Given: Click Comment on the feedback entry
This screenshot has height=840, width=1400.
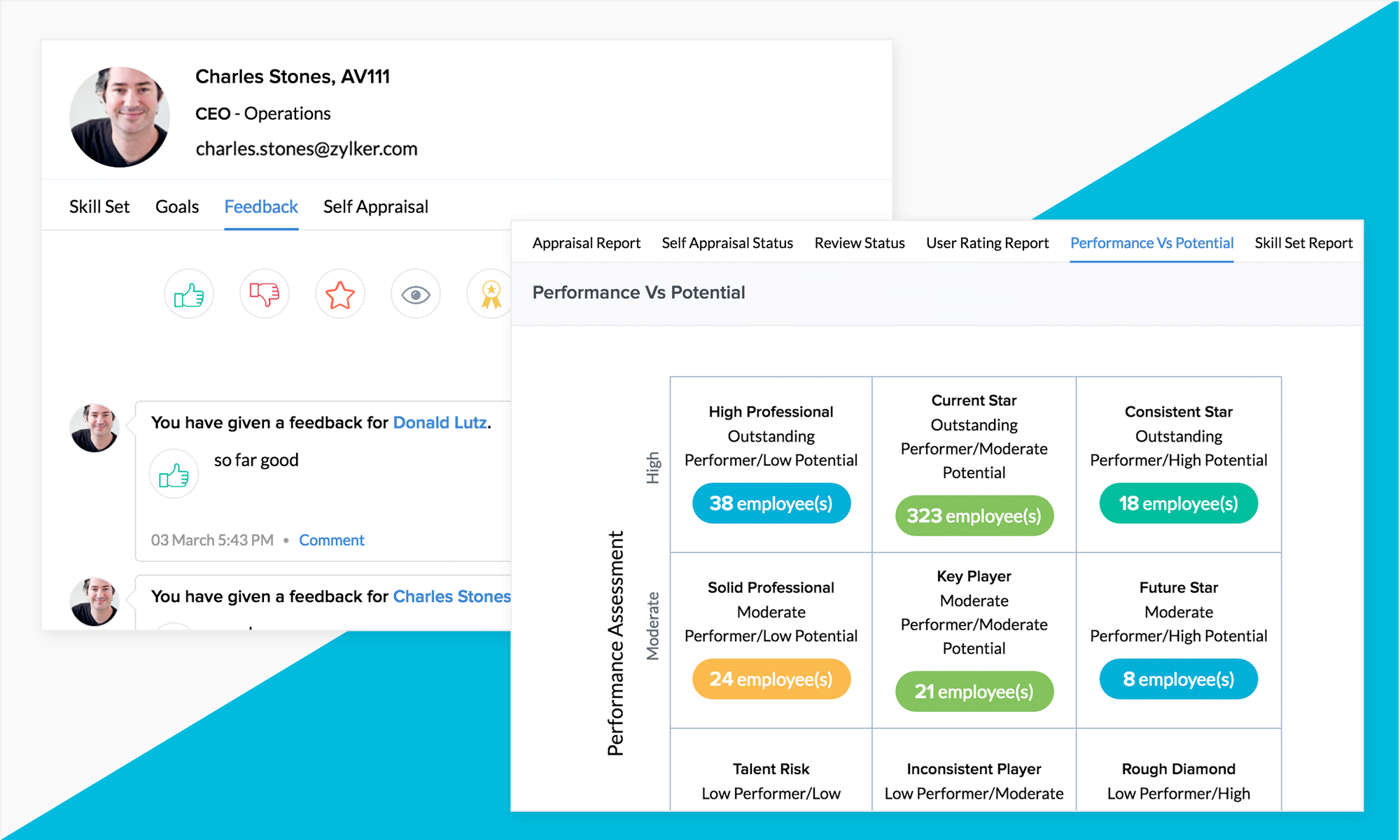Looking at the screenshot, I should click(x=332, y=540).
